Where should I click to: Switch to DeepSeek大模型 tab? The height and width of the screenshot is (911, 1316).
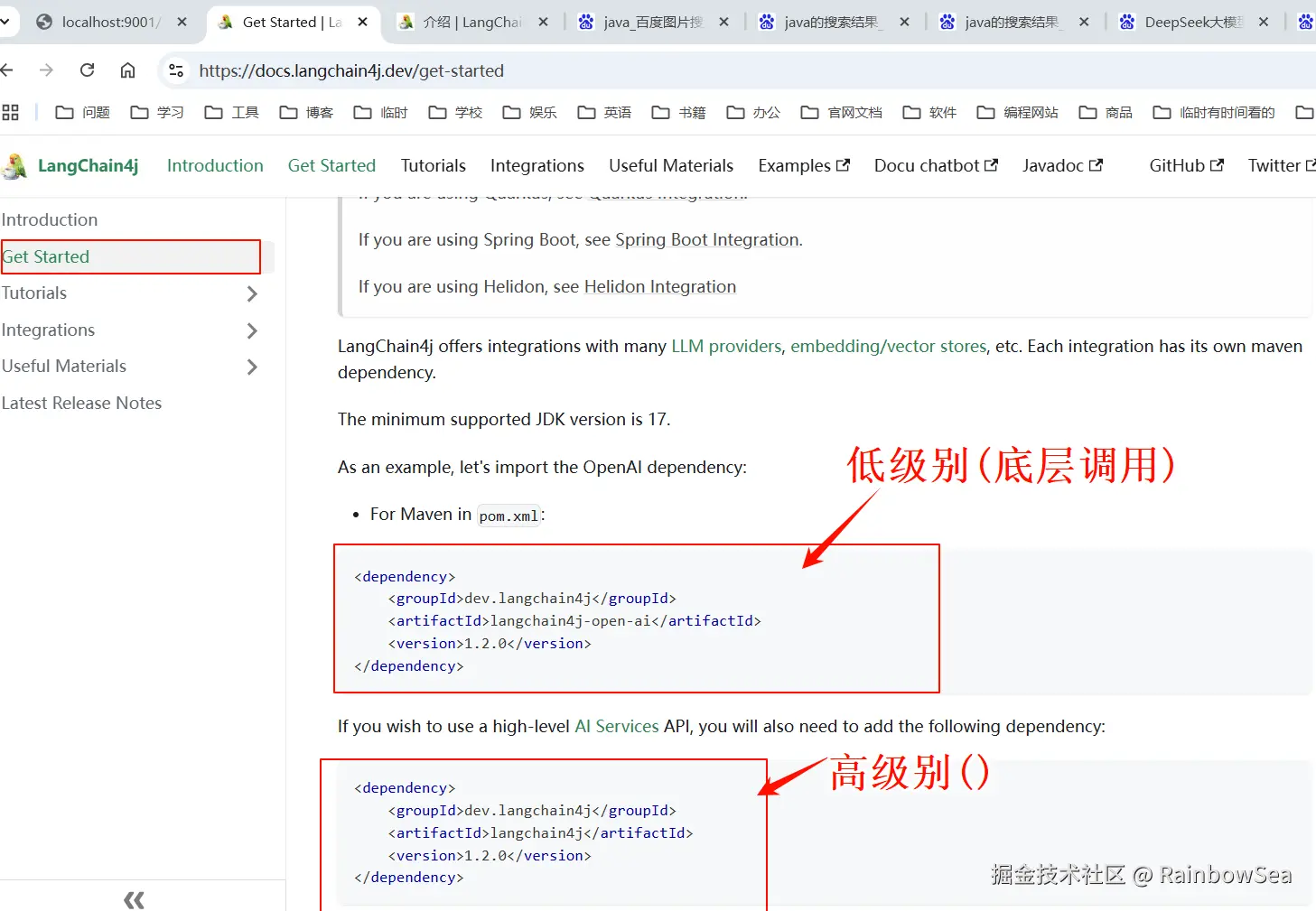1195,22
